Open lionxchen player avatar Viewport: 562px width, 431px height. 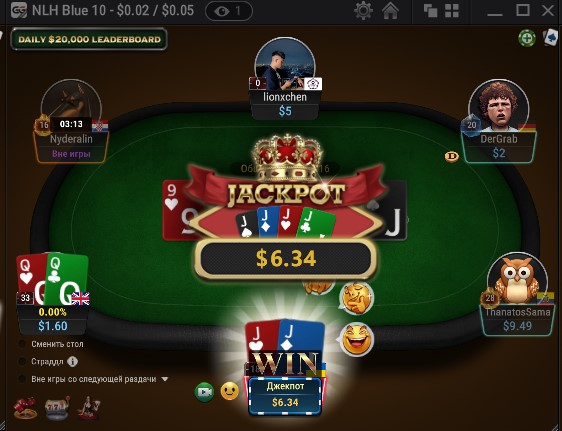tap(285, 64)
